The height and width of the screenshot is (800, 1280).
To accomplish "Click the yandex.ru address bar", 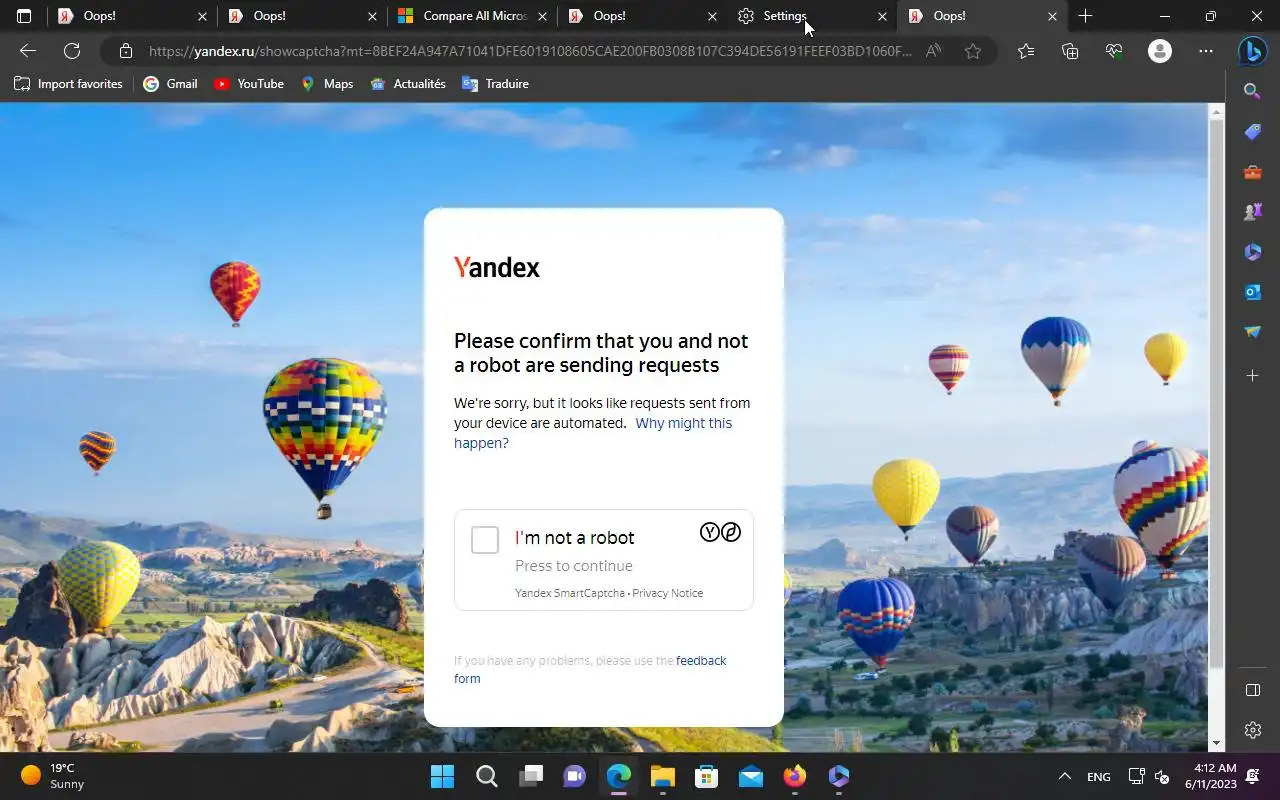I will click(530, 51).
